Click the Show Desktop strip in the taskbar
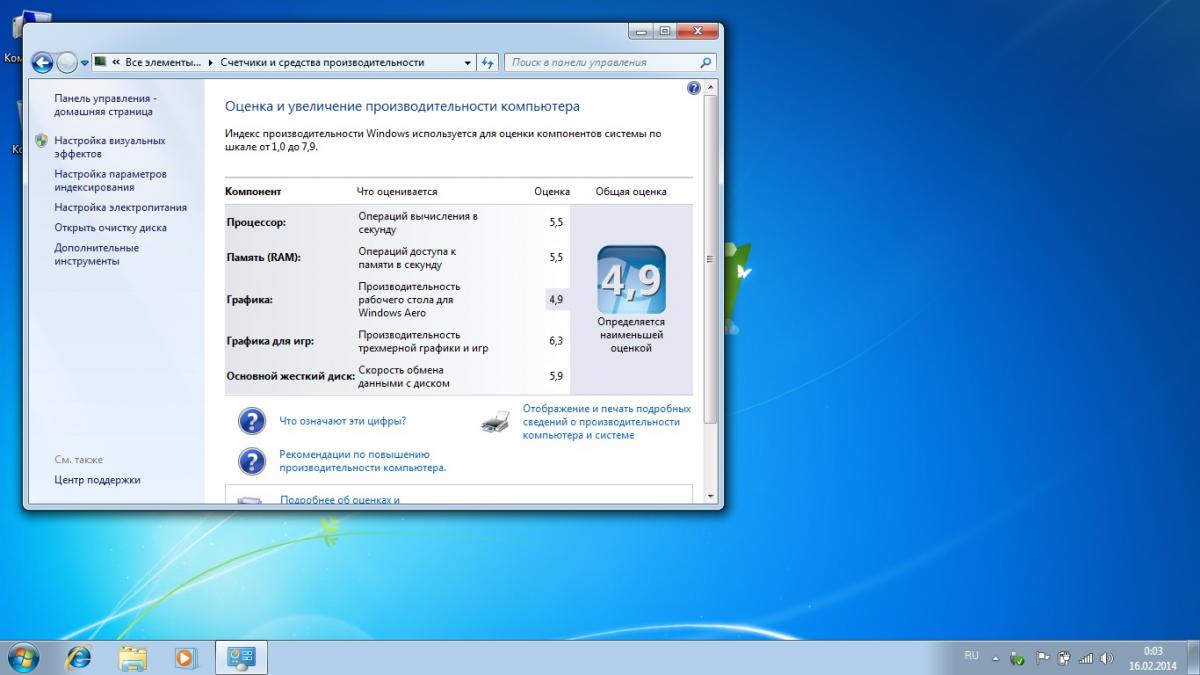 [x=1193, y=657]
